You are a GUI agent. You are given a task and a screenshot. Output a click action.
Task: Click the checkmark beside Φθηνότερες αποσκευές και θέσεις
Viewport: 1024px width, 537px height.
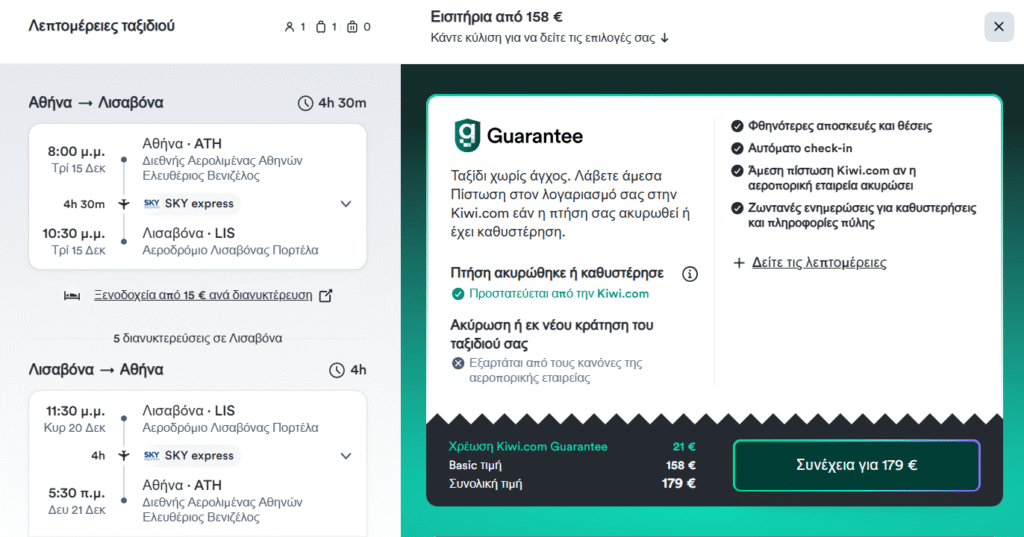[737, 126]
